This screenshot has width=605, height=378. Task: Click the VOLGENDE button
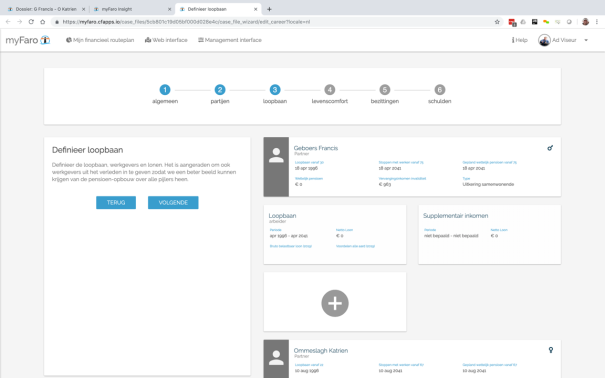(x=173, y=202)
